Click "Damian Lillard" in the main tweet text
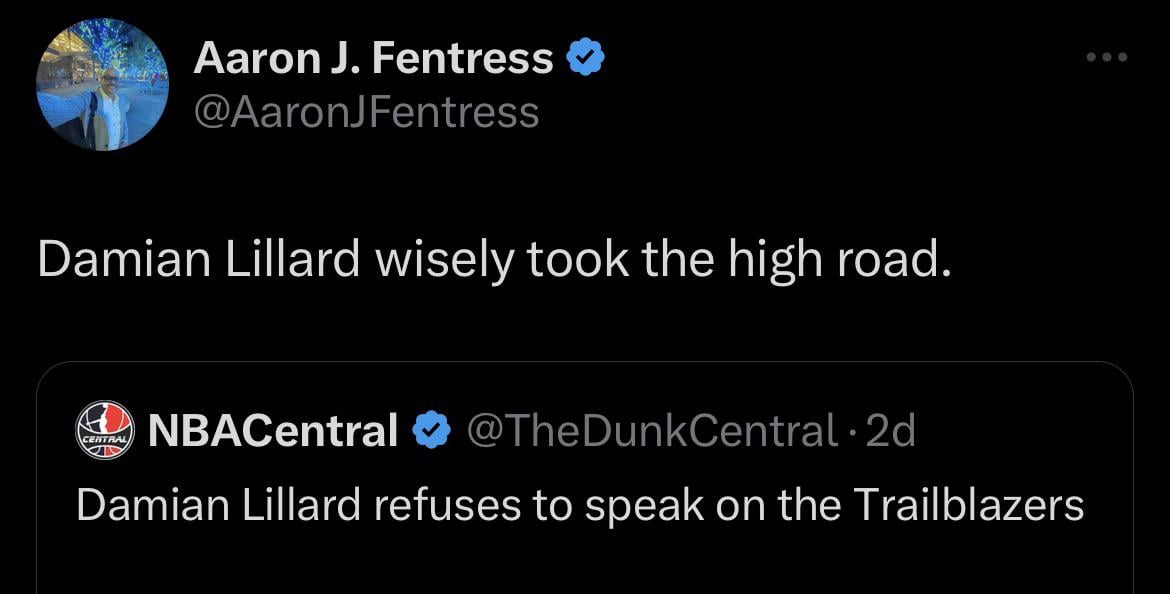 coord(198,260)
